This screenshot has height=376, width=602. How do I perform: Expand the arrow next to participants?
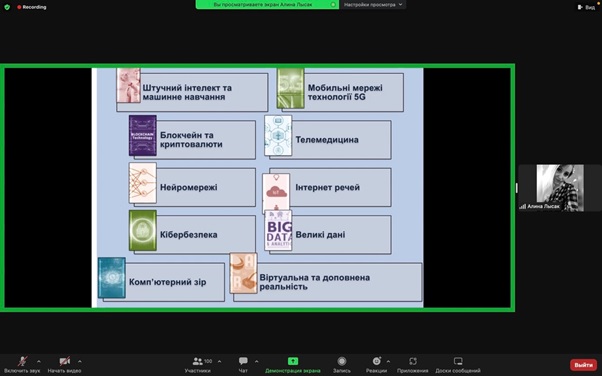click(219, 361)
